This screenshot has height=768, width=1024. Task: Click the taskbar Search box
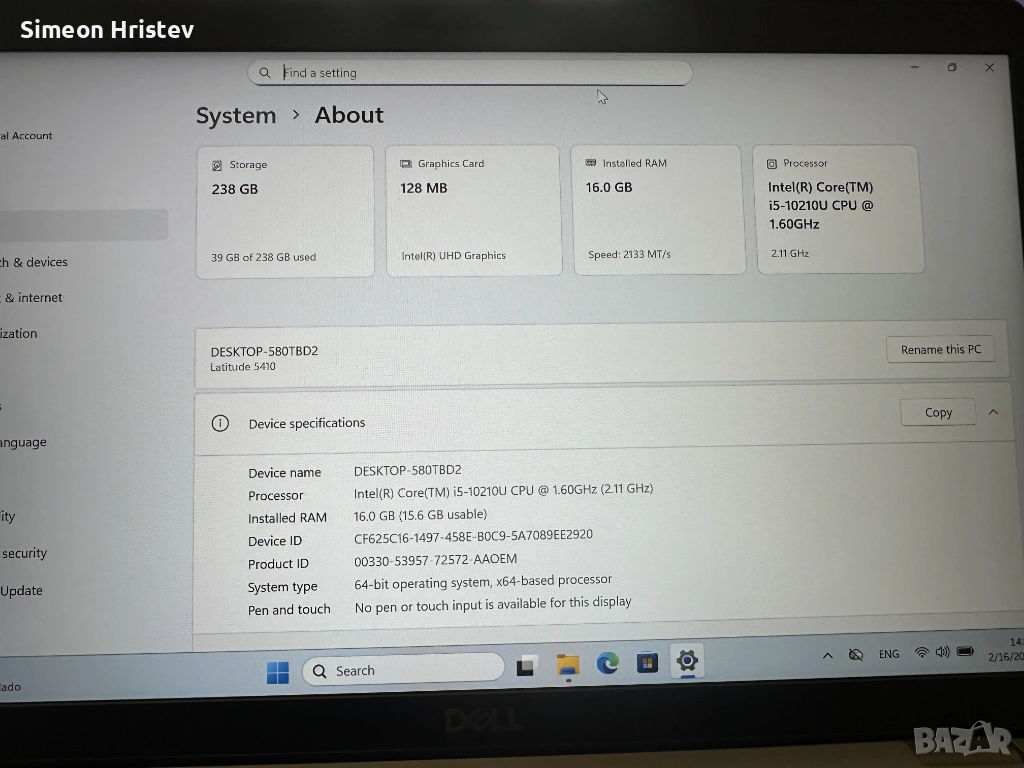point(403,670)
